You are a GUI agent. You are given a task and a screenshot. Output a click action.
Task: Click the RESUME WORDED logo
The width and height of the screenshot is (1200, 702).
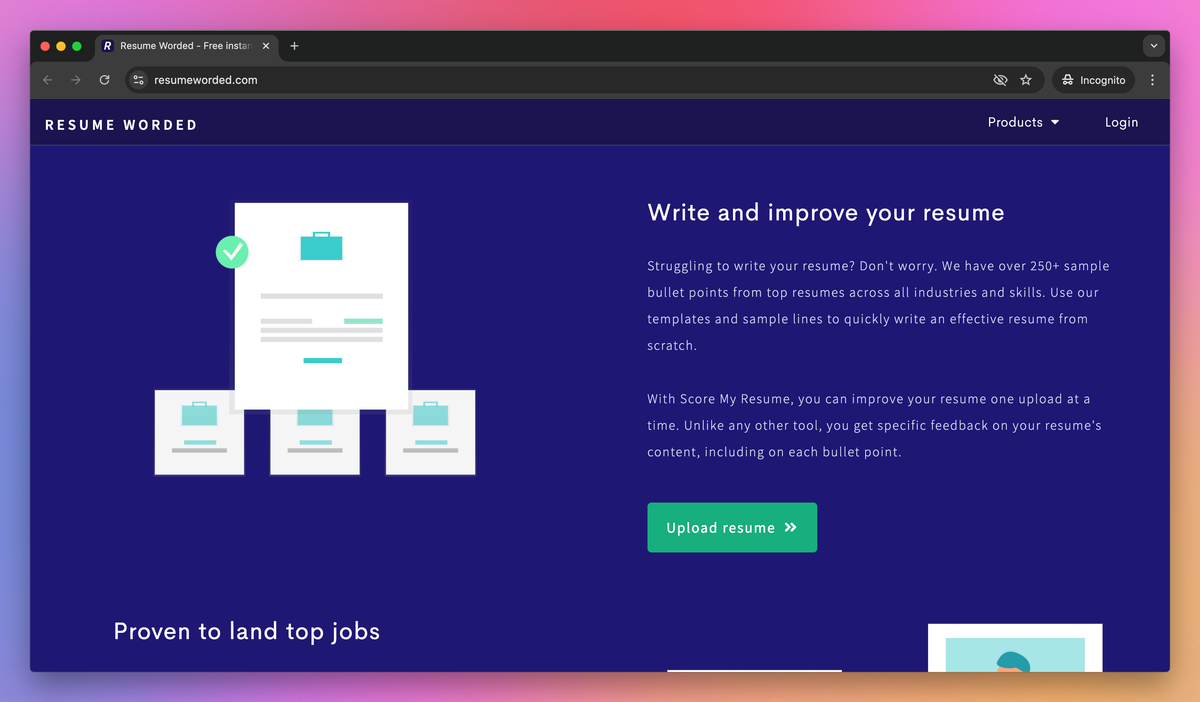[121, 125]
